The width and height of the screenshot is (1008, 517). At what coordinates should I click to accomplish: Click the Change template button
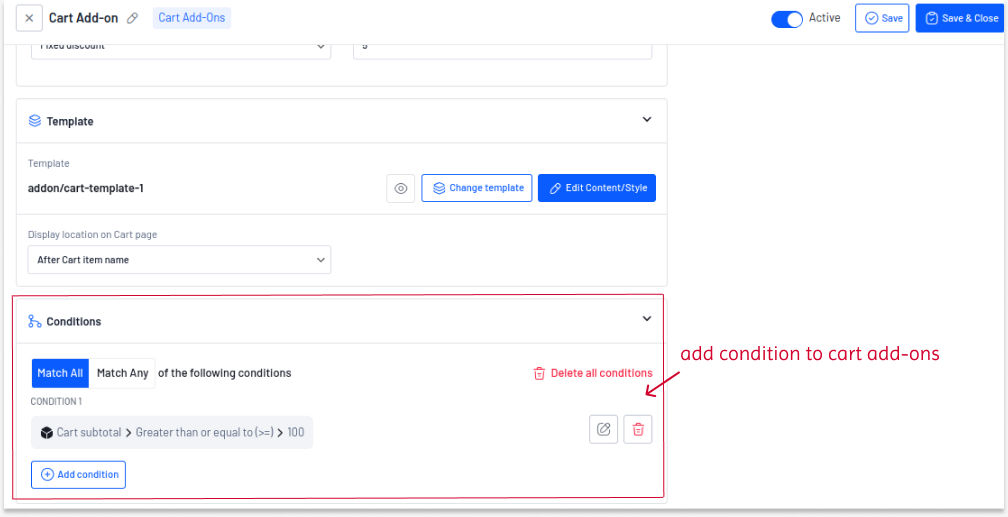pyautogui.click(x=477, y=188)
